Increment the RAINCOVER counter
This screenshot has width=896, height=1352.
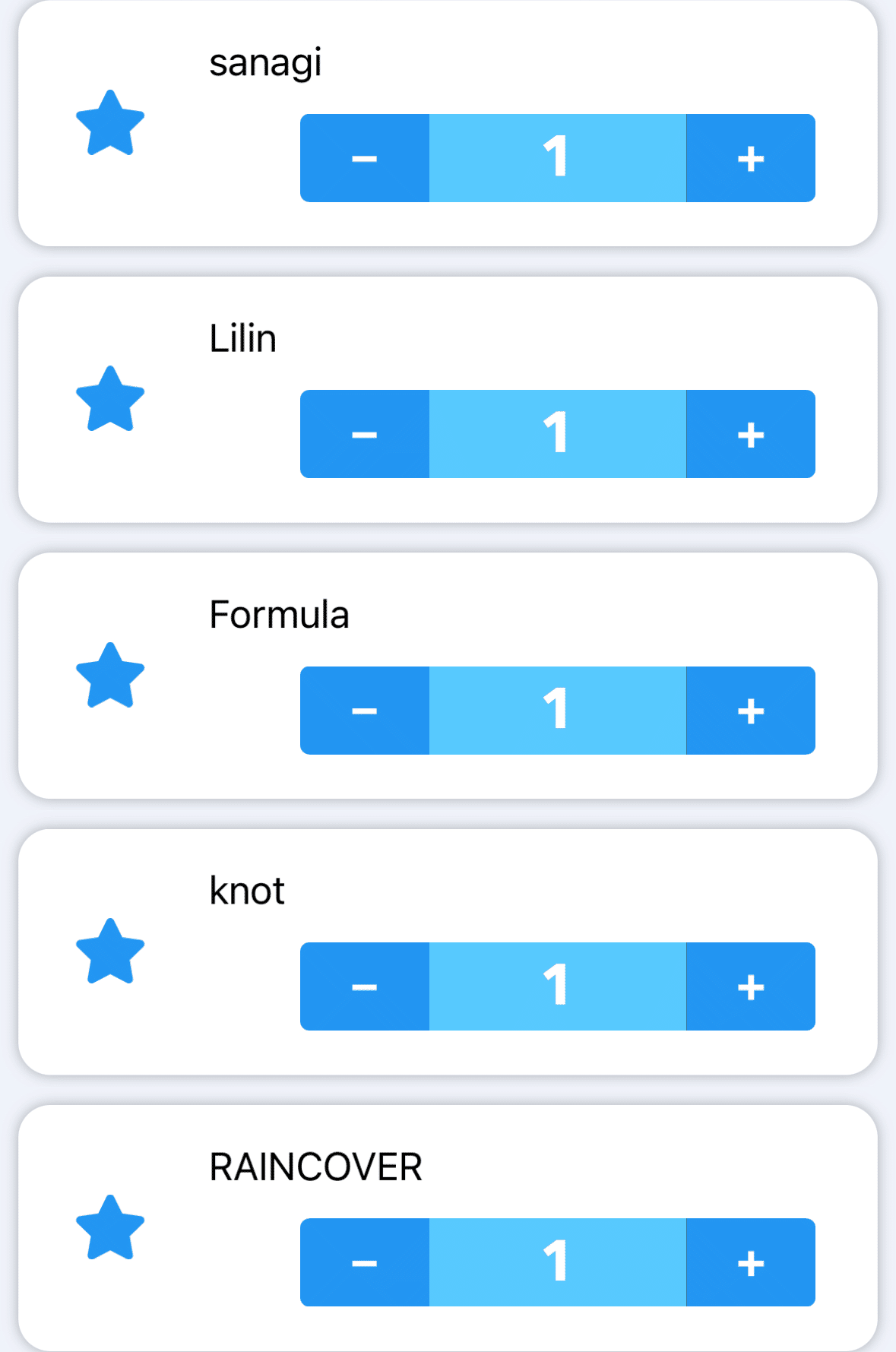coord(751,1262)
